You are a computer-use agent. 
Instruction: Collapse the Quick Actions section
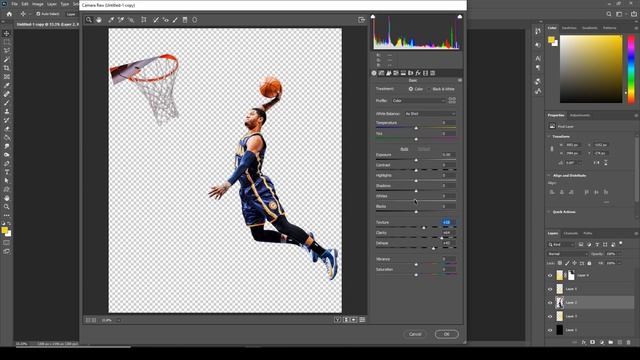[x=549, y=212]
